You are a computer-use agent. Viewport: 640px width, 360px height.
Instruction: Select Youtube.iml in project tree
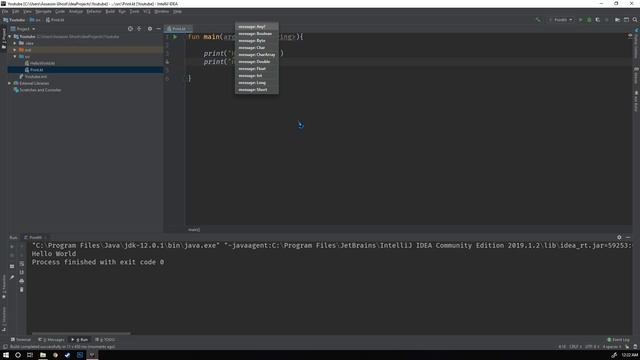33,76
